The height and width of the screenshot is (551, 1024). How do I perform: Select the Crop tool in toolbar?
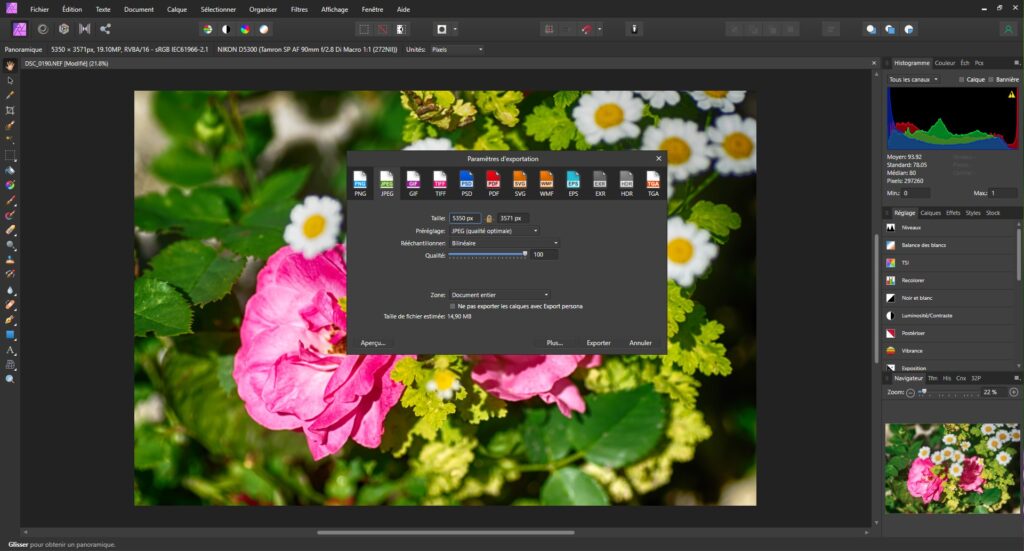[10, 110]
